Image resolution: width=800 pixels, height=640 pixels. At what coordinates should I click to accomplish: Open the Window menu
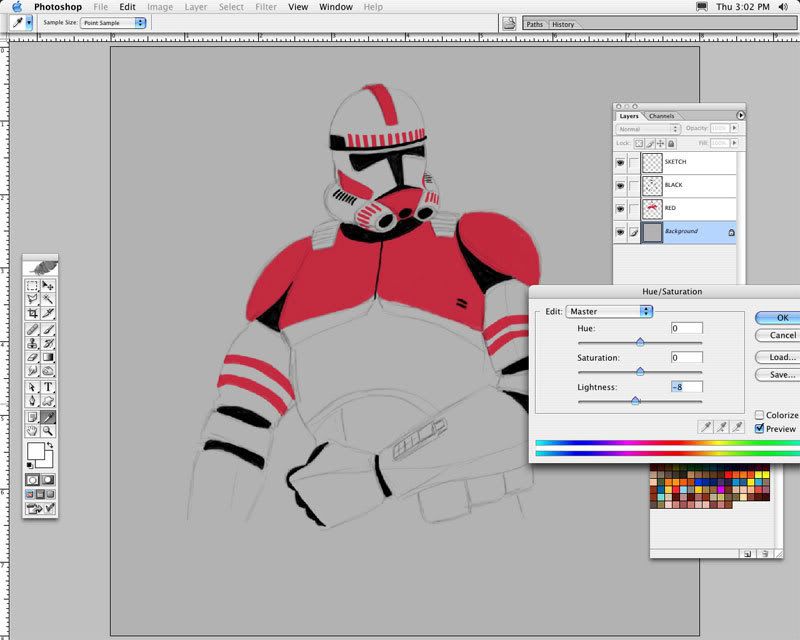pos(336,7)
